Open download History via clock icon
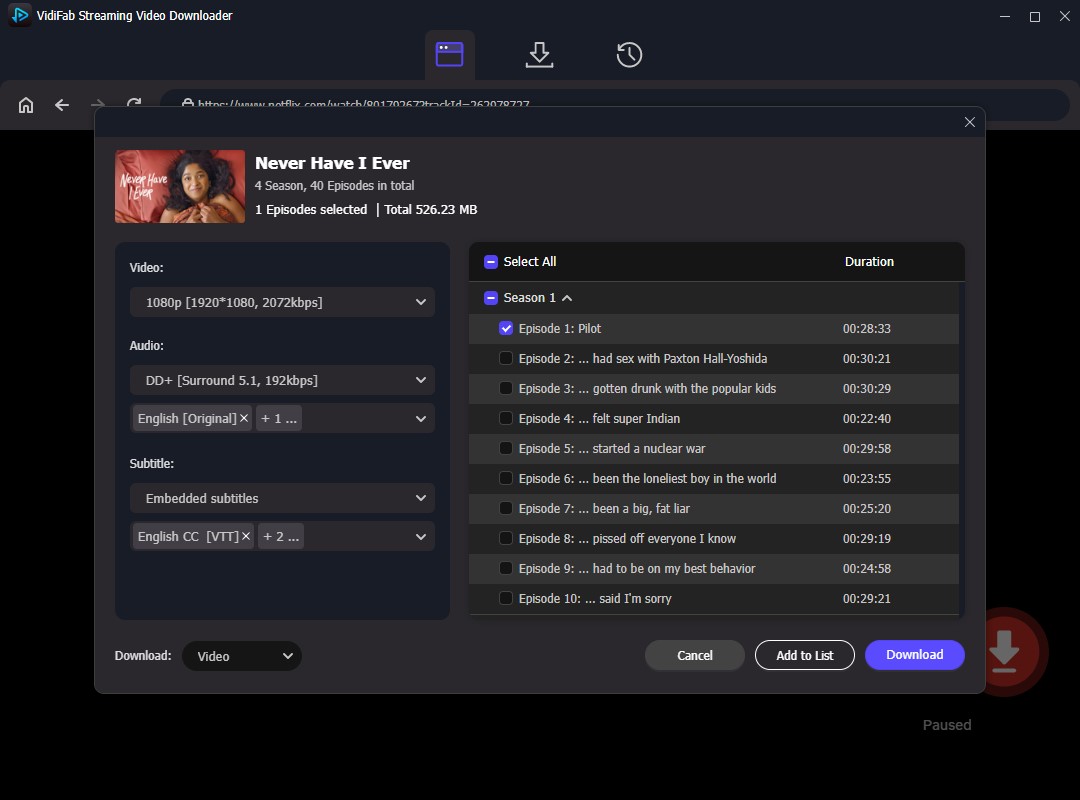This screenshot has width=1080, height=800. click(x=629, y=55)
